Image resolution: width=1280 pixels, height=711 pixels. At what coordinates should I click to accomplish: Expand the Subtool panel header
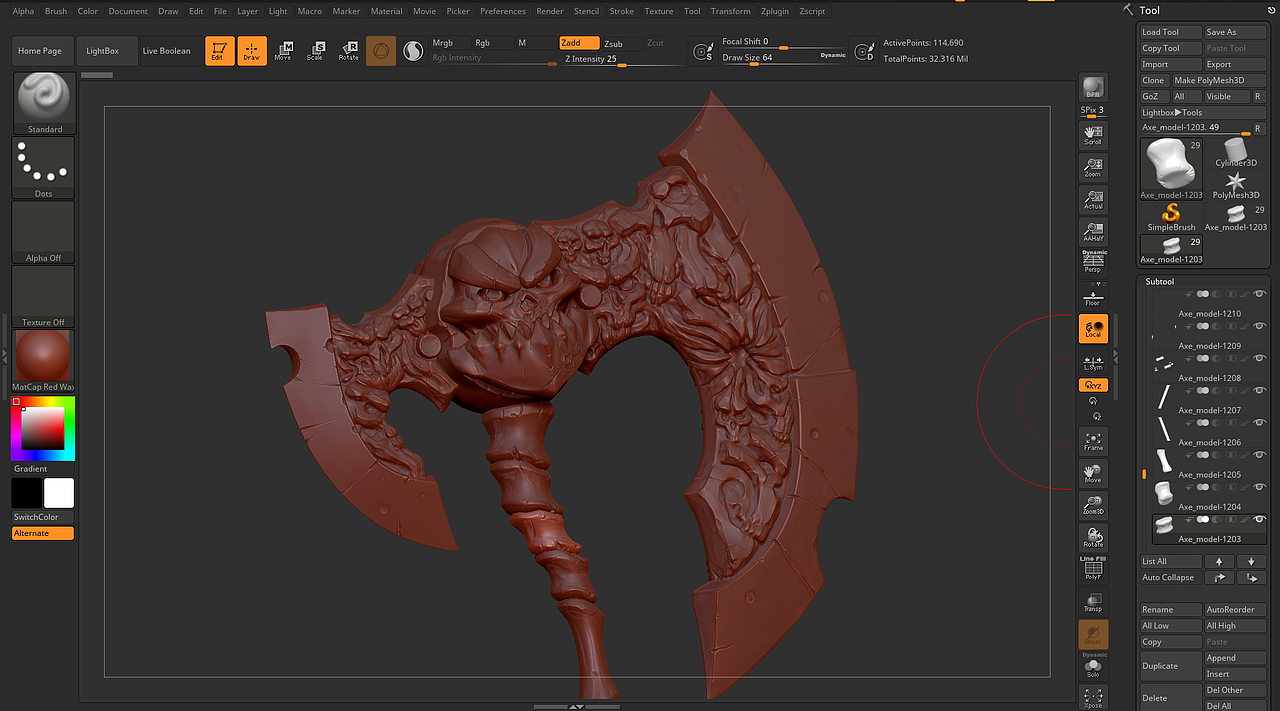tap(1160, 282)
